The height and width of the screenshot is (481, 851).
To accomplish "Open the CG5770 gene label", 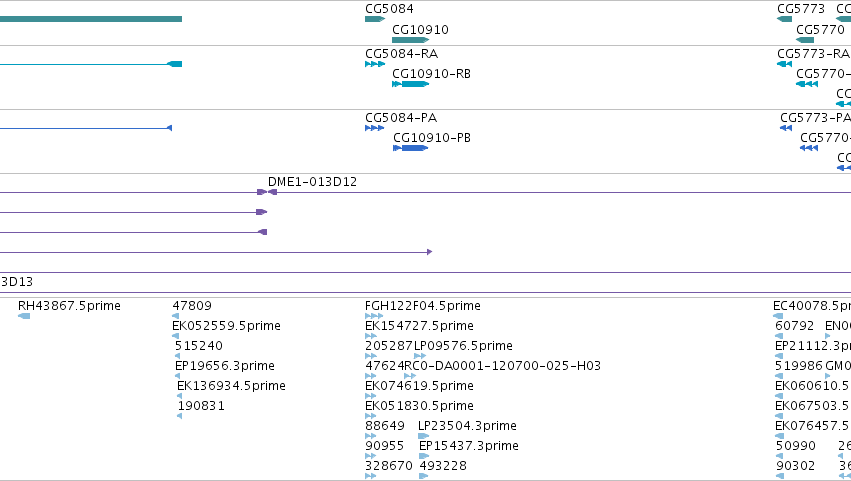I will 820,30.
